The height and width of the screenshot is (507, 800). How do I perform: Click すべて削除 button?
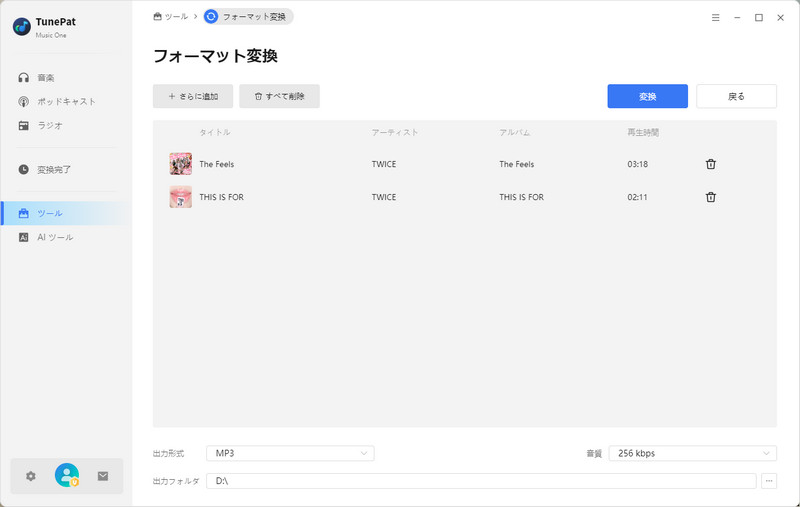pos(280,96)
